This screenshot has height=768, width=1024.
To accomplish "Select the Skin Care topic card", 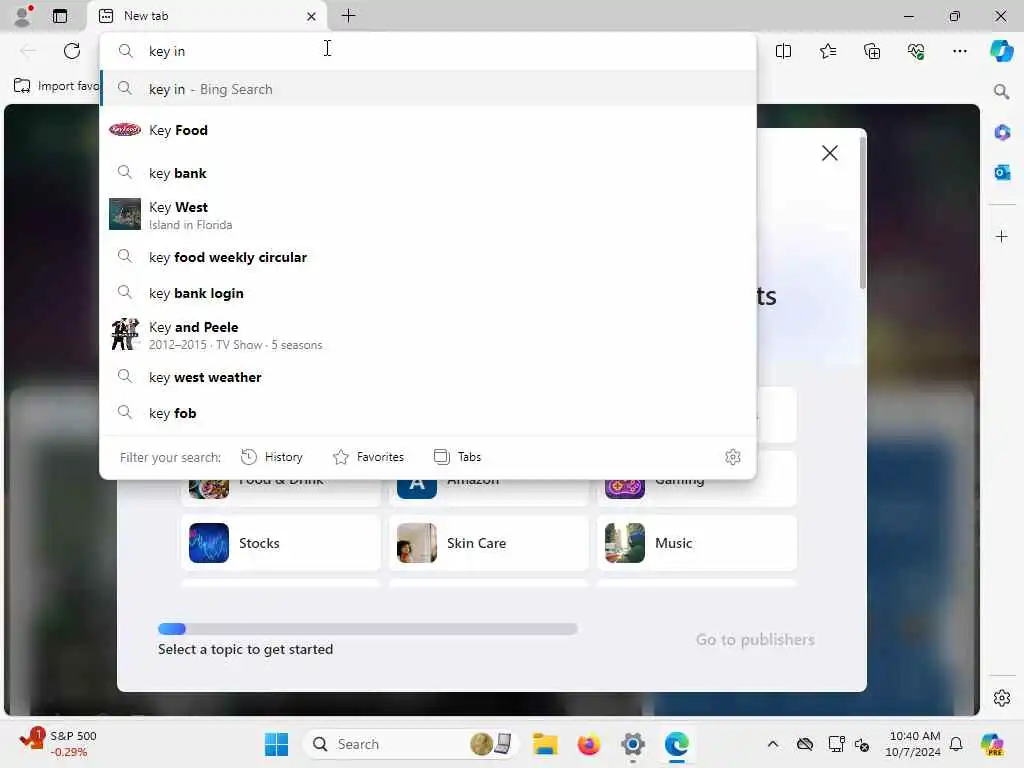I will pyautogui.click(x=488, y=543).
